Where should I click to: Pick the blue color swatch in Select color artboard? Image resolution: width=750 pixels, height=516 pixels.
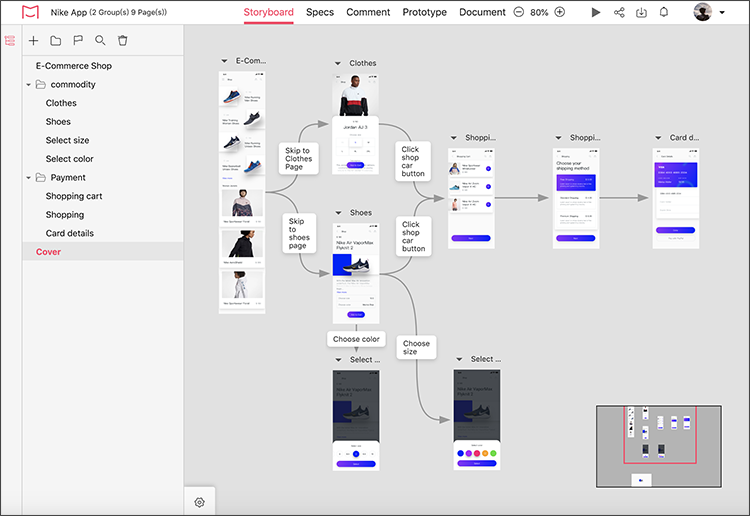coord(461,453)
